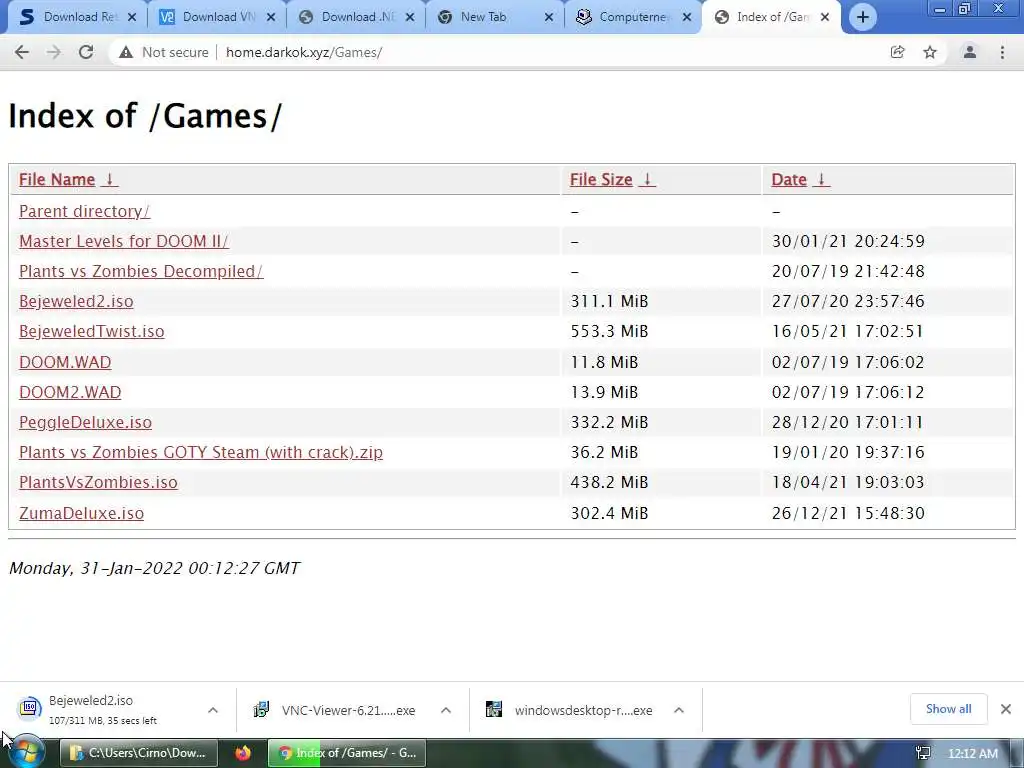Open the Chrome profile icon
Image resolution: width=1024 pixels, height=768 pixels.
(970, 52)
